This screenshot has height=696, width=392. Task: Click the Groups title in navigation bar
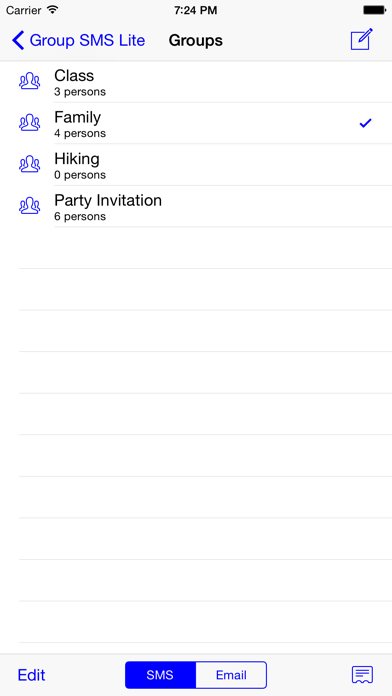pos(196,40)
